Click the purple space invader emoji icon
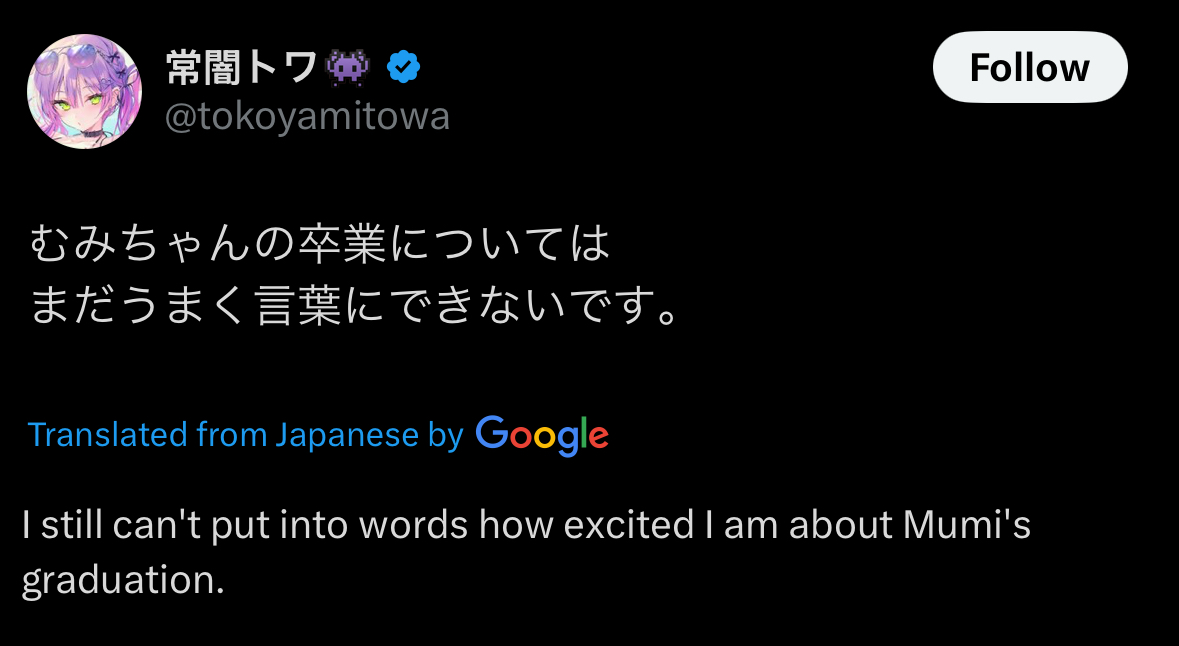This screenshot has width=1179, height=646. [x=347, y=67]
